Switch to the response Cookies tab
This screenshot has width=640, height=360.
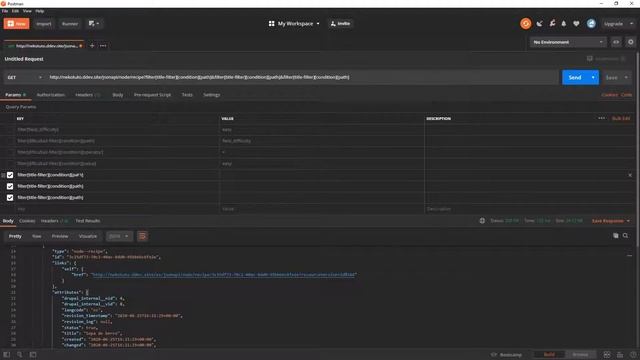(x=27, y=221)
